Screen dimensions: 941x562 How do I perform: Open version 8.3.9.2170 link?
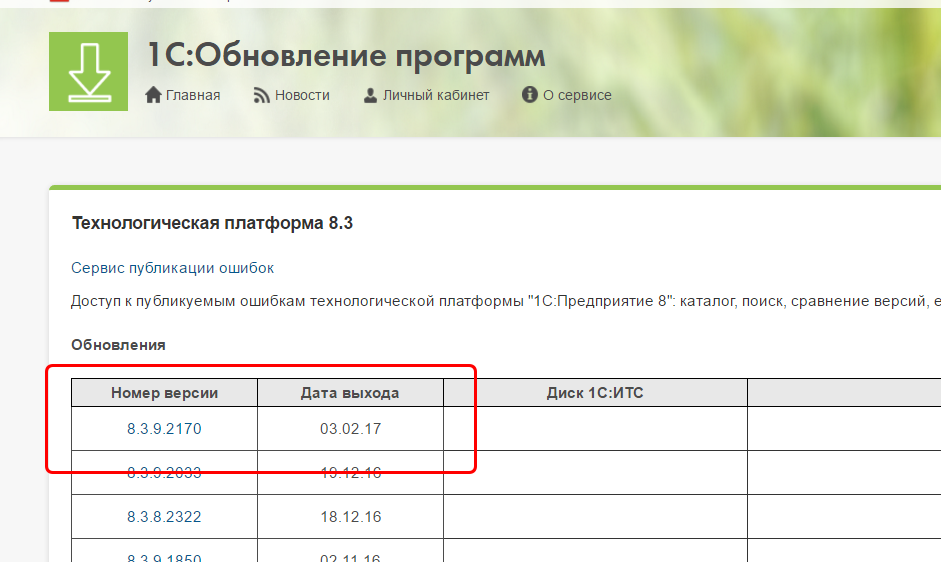[164, 429]
